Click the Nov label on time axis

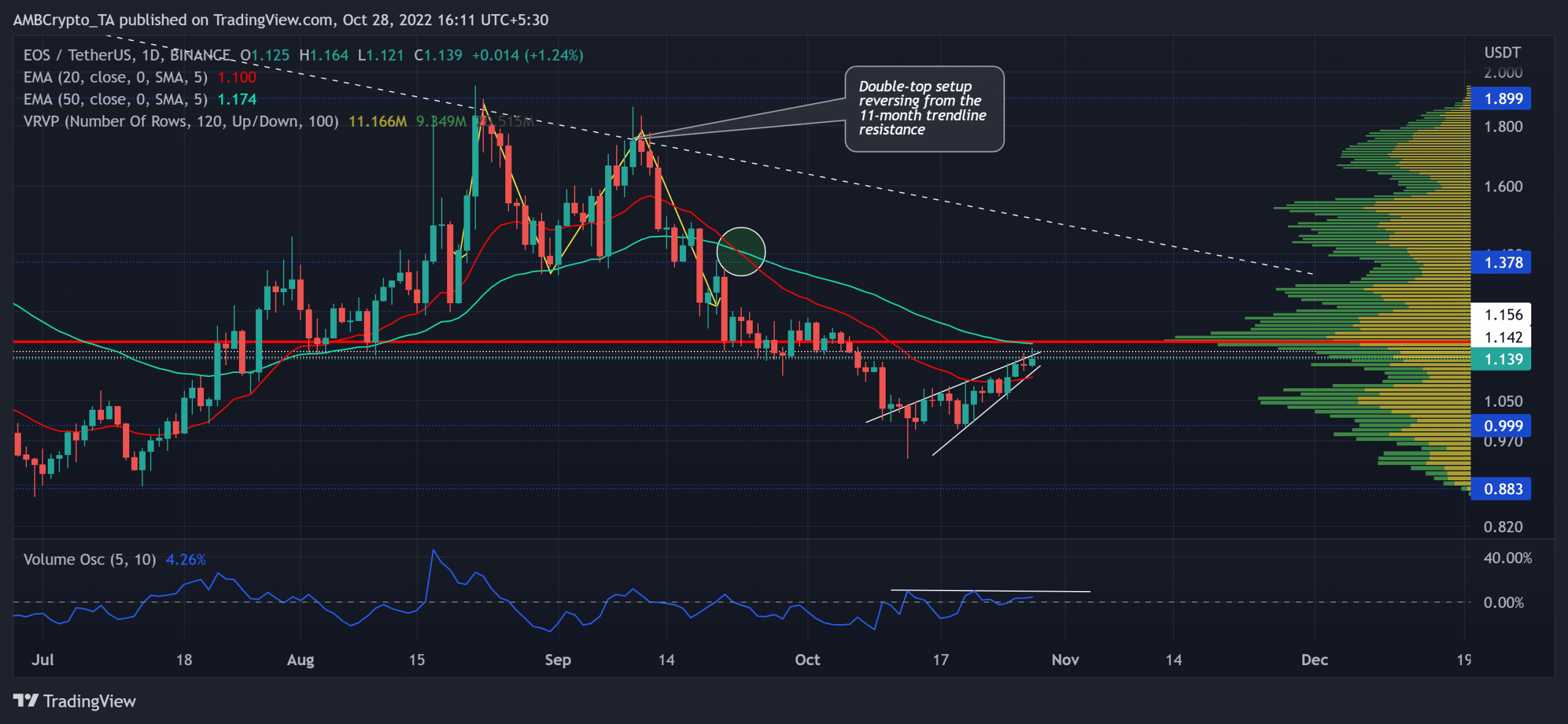coord(1065,660)
